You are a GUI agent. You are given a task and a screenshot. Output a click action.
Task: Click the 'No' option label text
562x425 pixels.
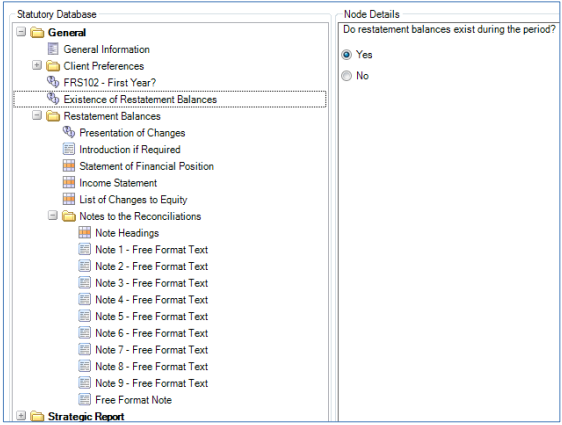tap(362, 76)
